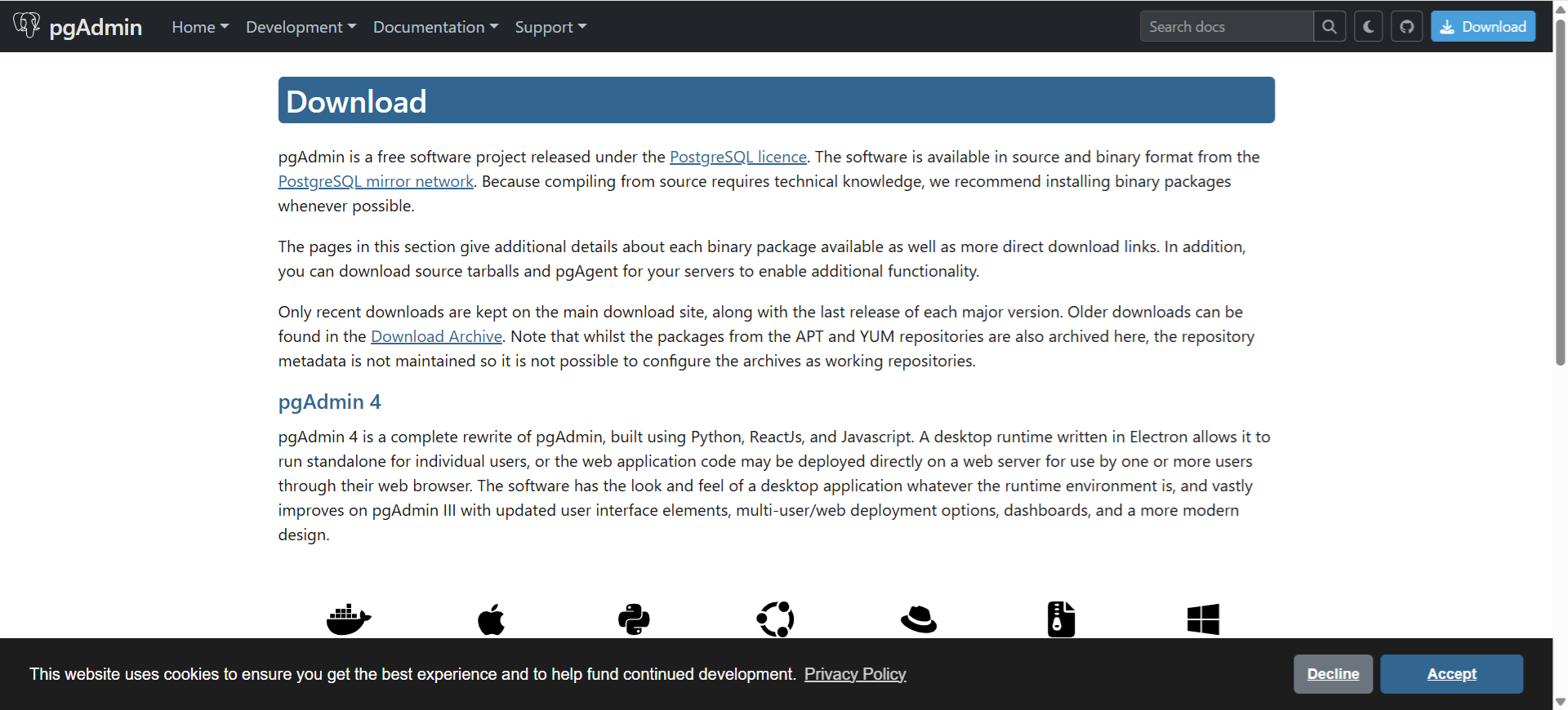This screenshot has width=1568, height=710.
Task: Click the search magnifier button
Action: point(1330,27)
